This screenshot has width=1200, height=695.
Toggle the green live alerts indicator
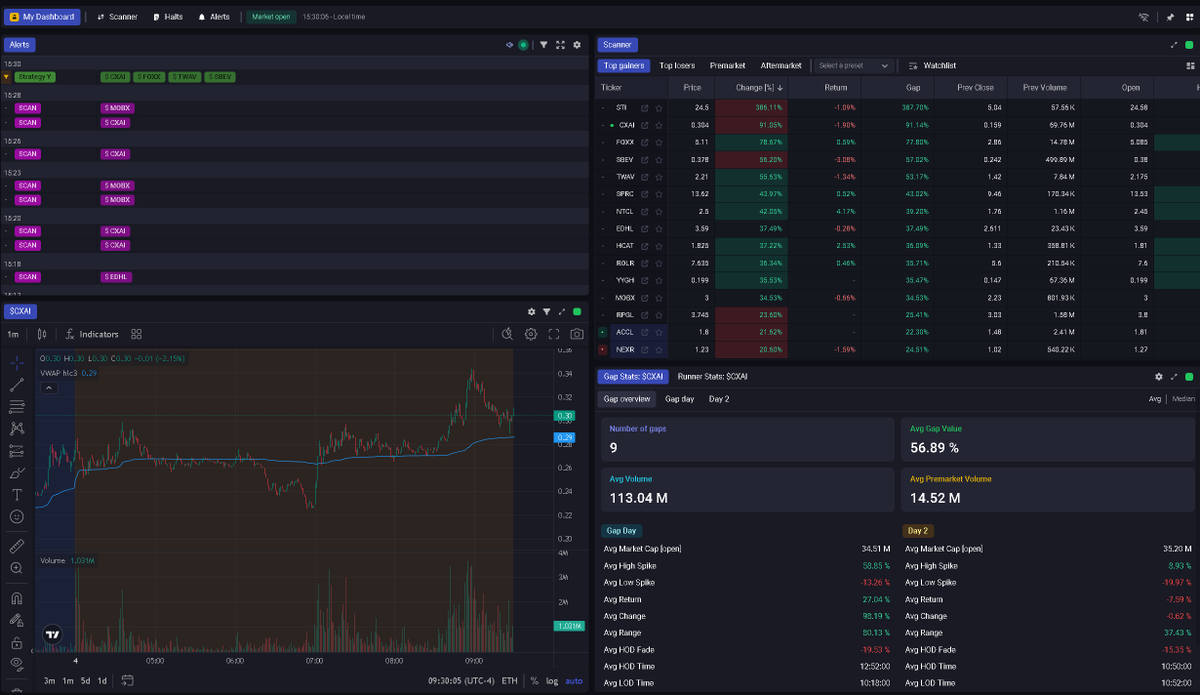523,45
